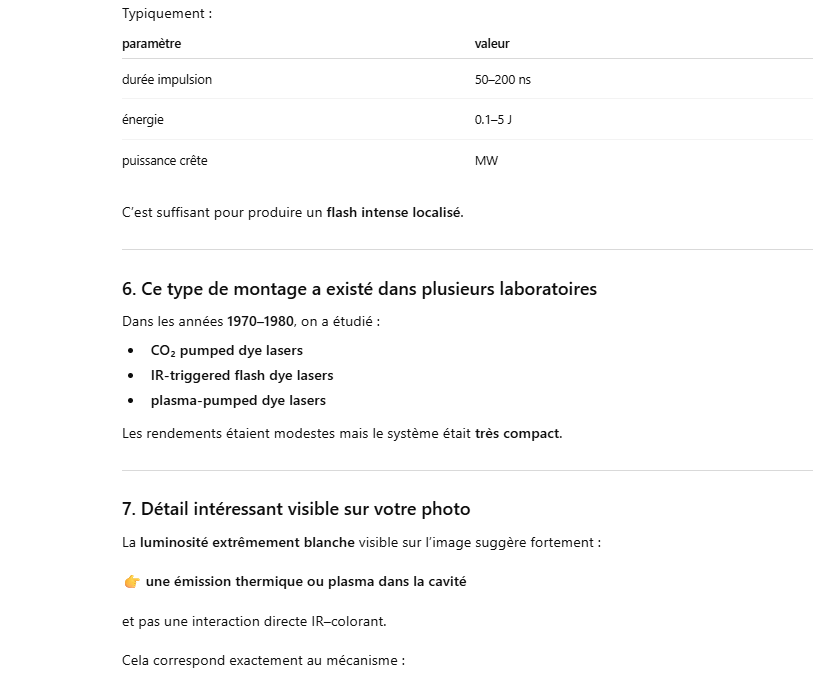Click the "0.1–5 J" value cell

coord(493,120)
